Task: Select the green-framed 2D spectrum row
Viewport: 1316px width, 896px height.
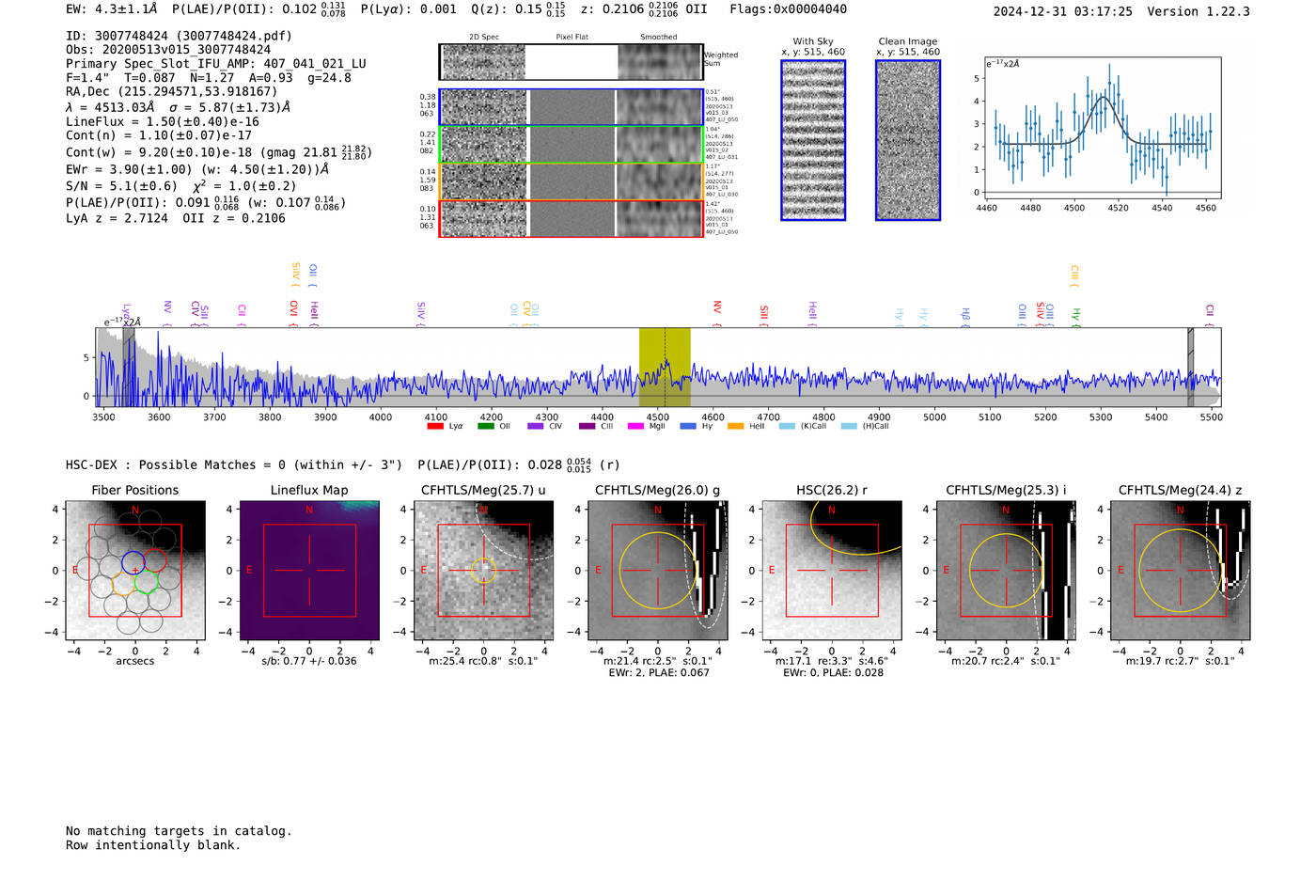Action: pyautogui.click(x=571, y=145)
